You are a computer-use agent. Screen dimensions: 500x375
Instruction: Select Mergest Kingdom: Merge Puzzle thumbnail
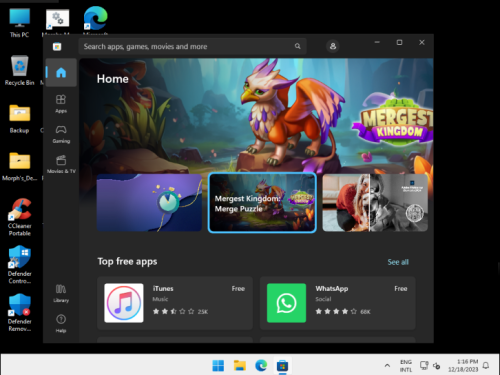point(262,203)
